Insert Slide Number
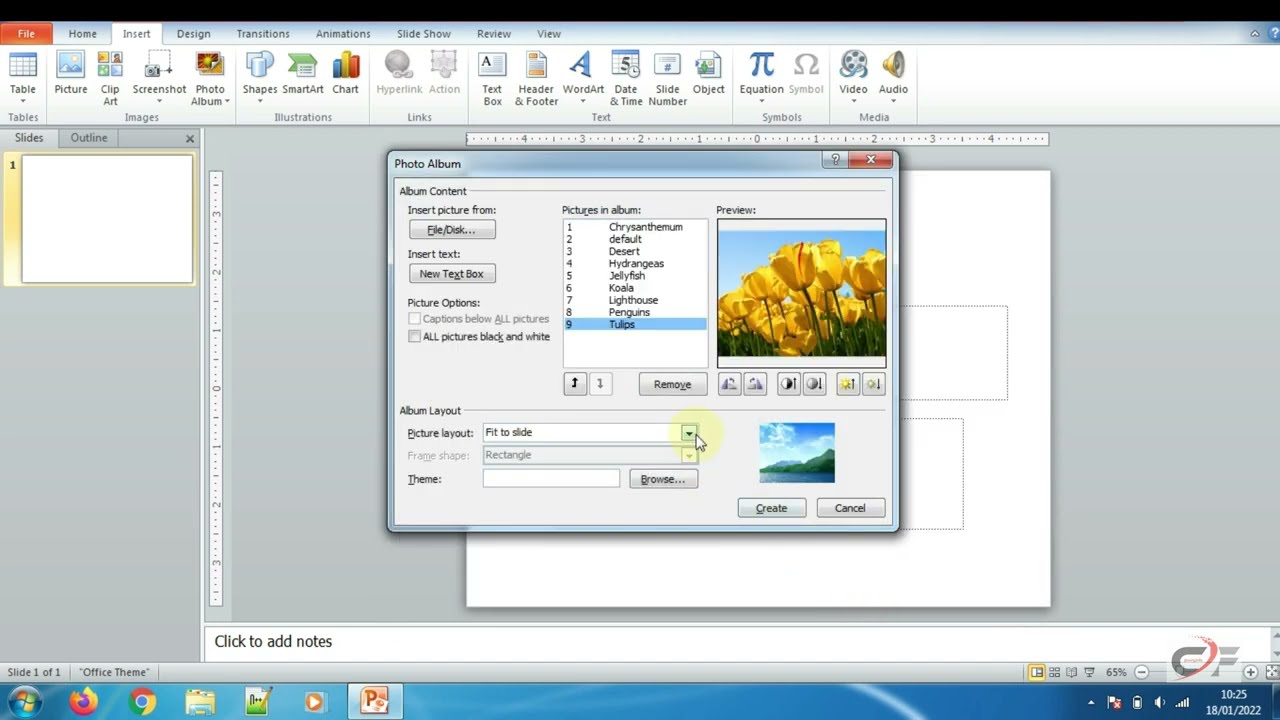This screenshot has width=1280, height=720. (x=667, y=78)
